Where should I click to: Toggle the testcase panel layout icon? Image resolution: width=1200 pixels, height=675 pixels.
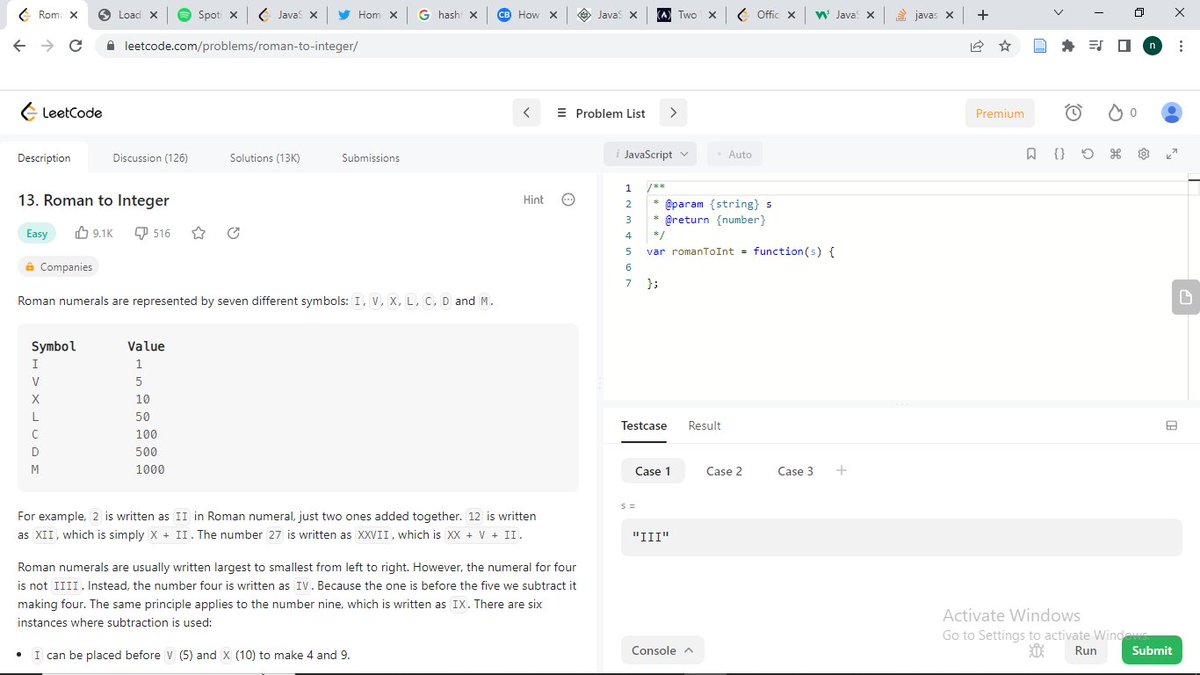click(x=1171, y=426)
